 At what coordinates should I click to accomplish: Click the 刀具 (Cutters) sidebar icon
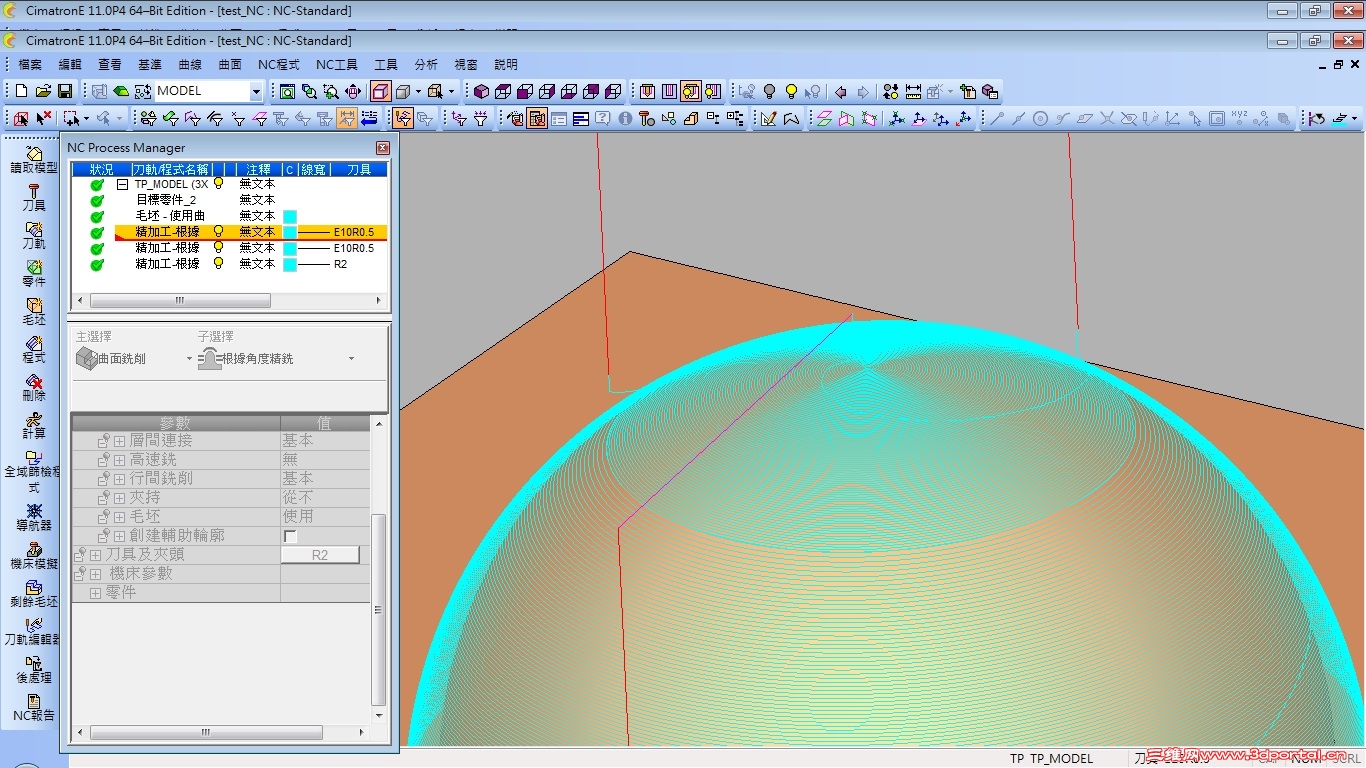tap(34, 192)
